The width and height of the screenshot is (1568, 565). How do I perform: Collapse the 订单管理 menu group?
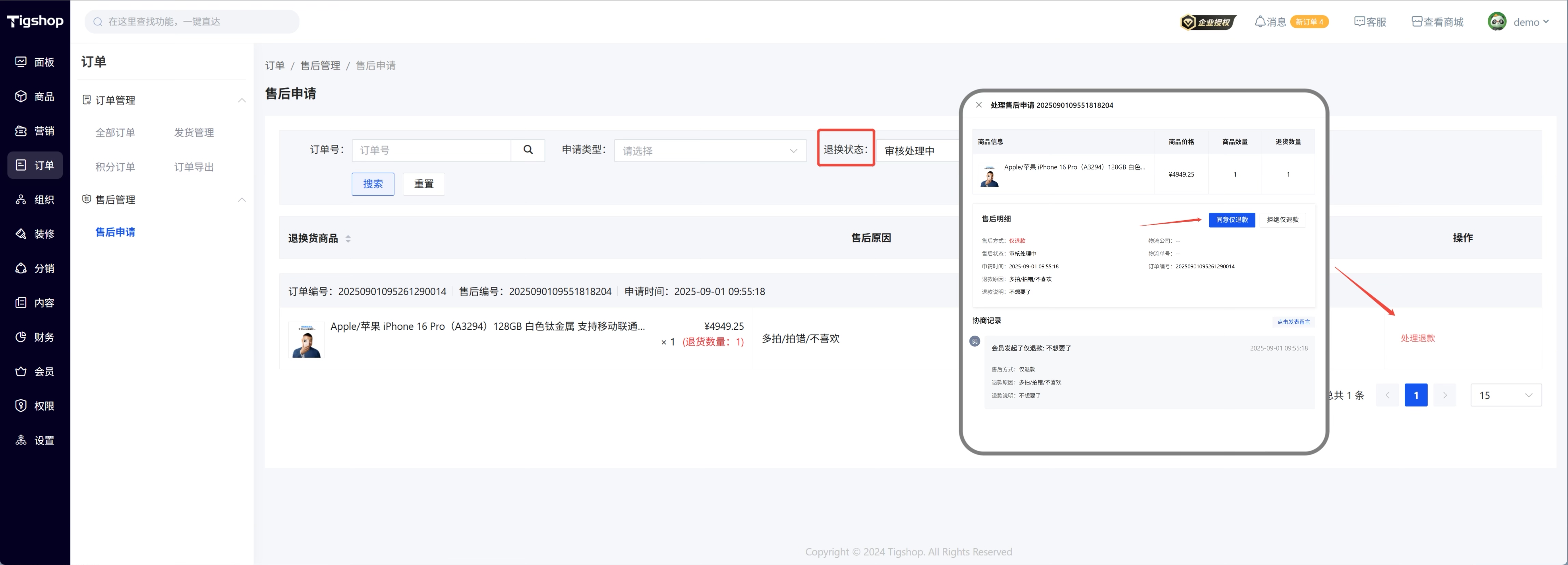pyautogui.click(x=242, y=100)
